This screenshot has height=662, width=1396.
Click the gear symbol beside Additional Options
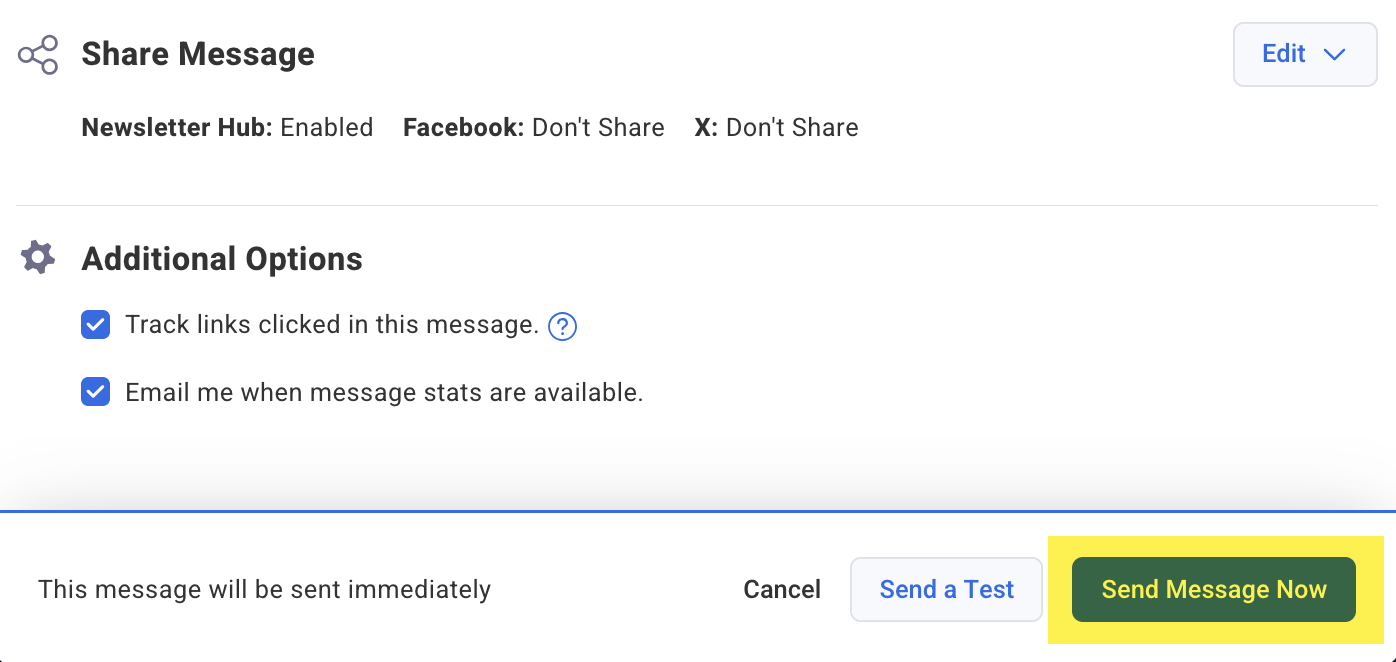point(37,257)
